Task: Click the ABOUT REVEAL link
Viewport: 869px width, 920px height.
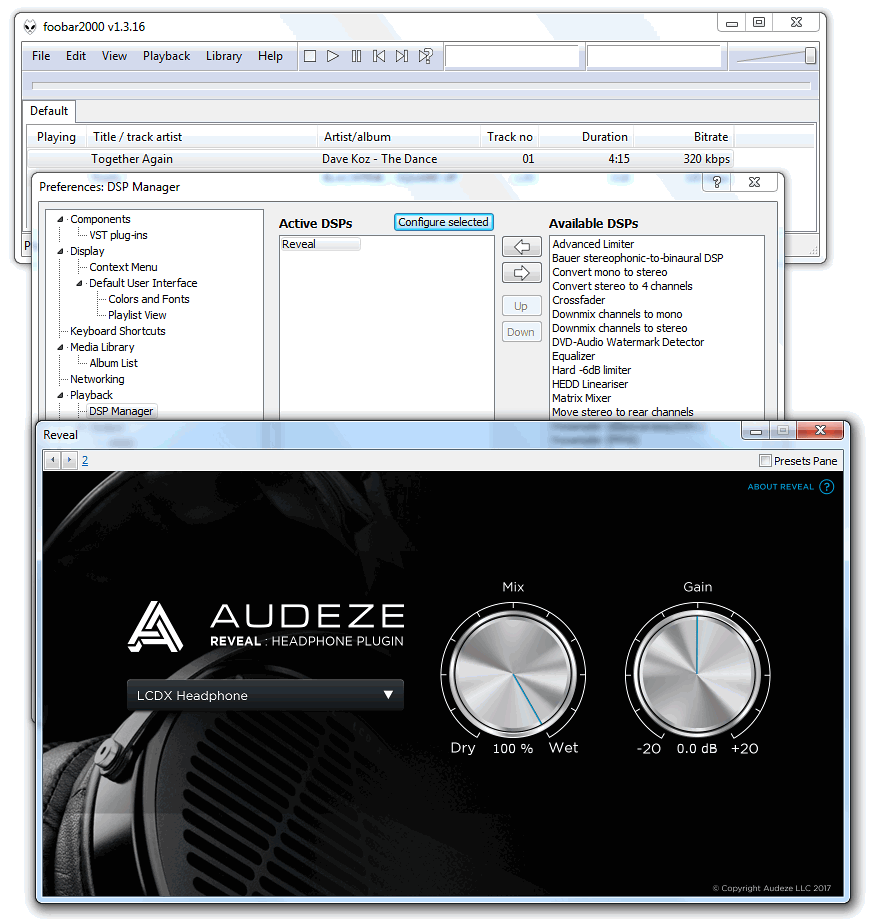Action: (780, 487)
